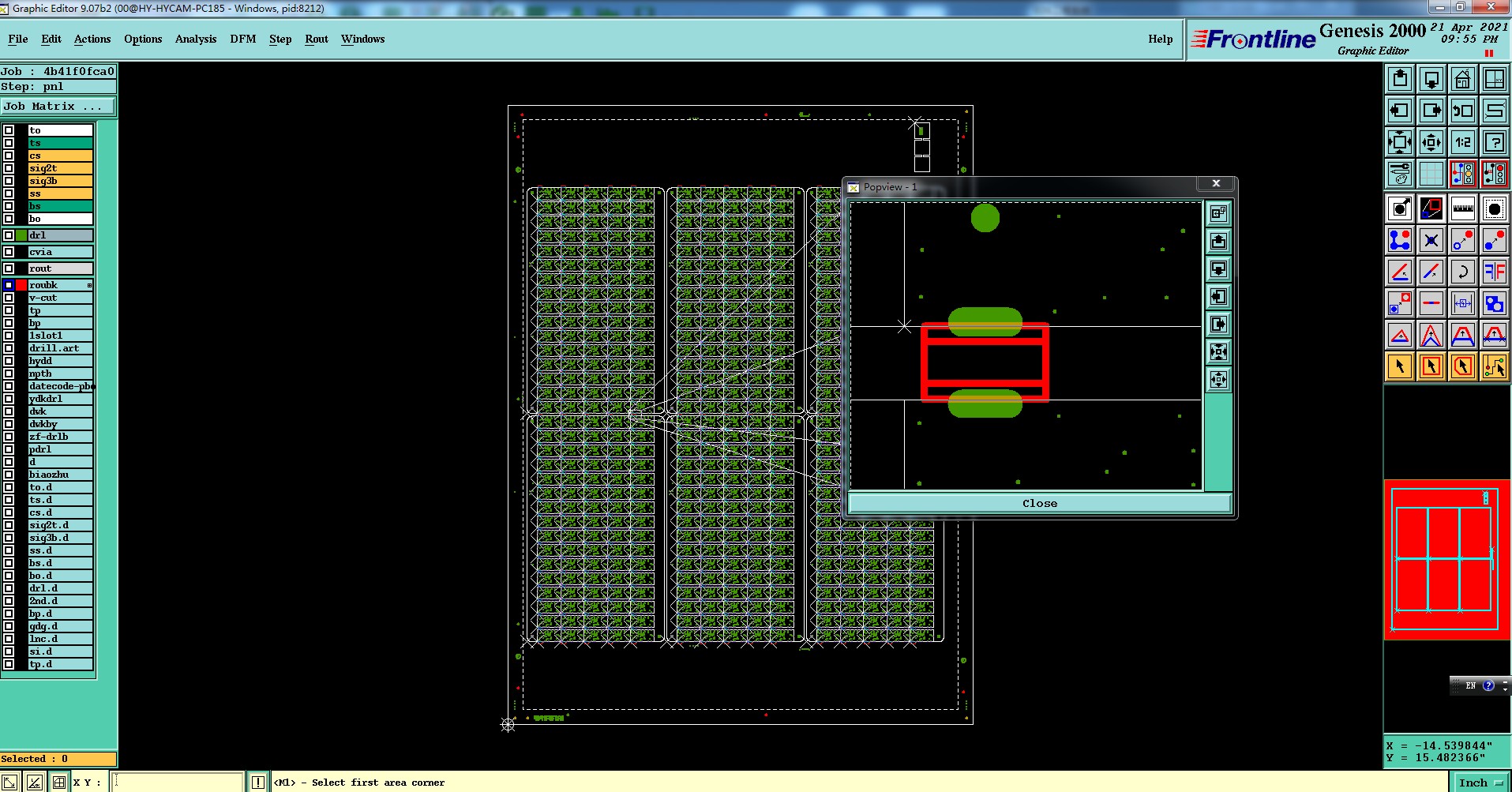Open the DFM menu
The height and width of the screenshot is (792, 1512).
243,39
